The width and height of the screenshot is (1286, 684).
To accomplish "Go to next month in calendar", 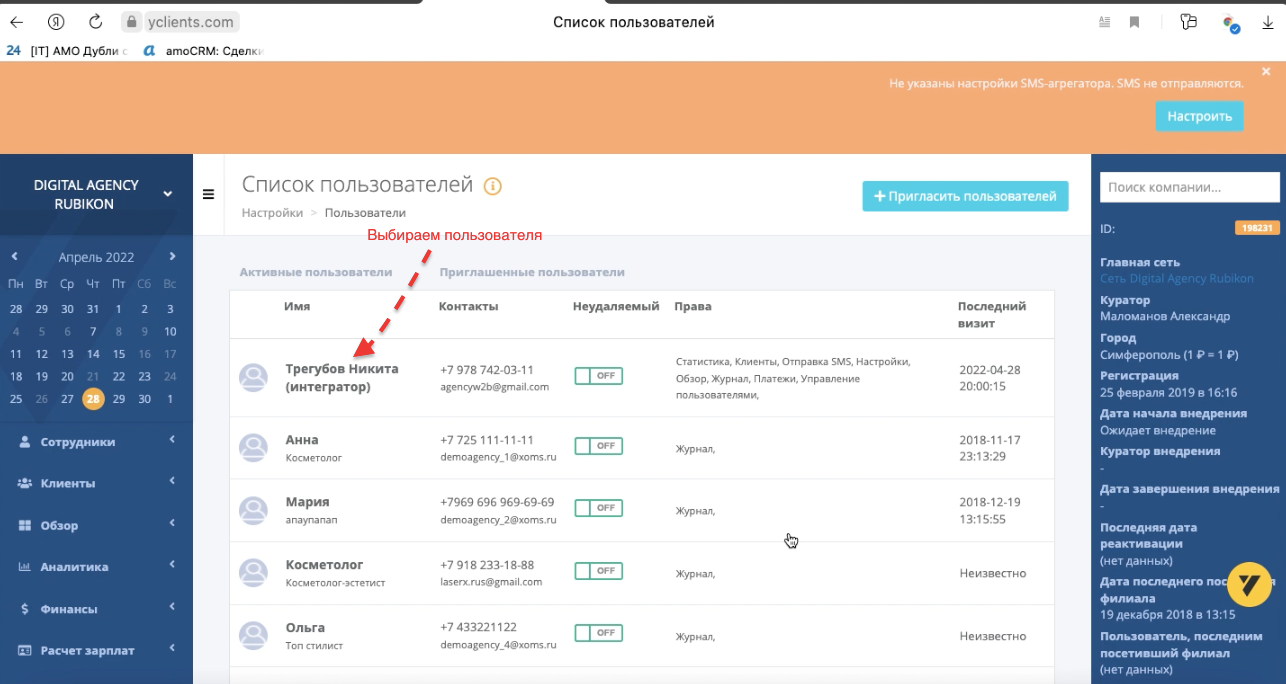I will (173, 257).
